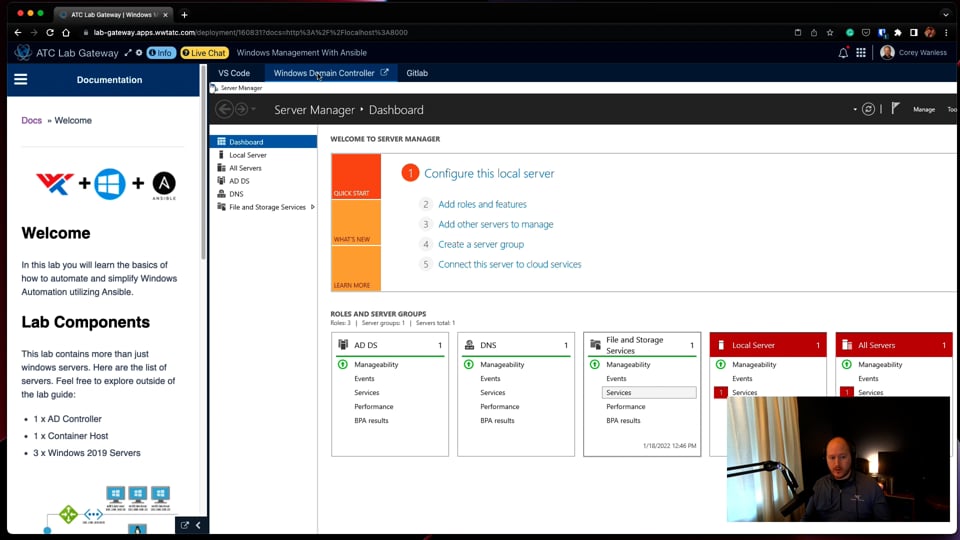
Task: Open a new browser tab
Action: click(x=184, y=14)
